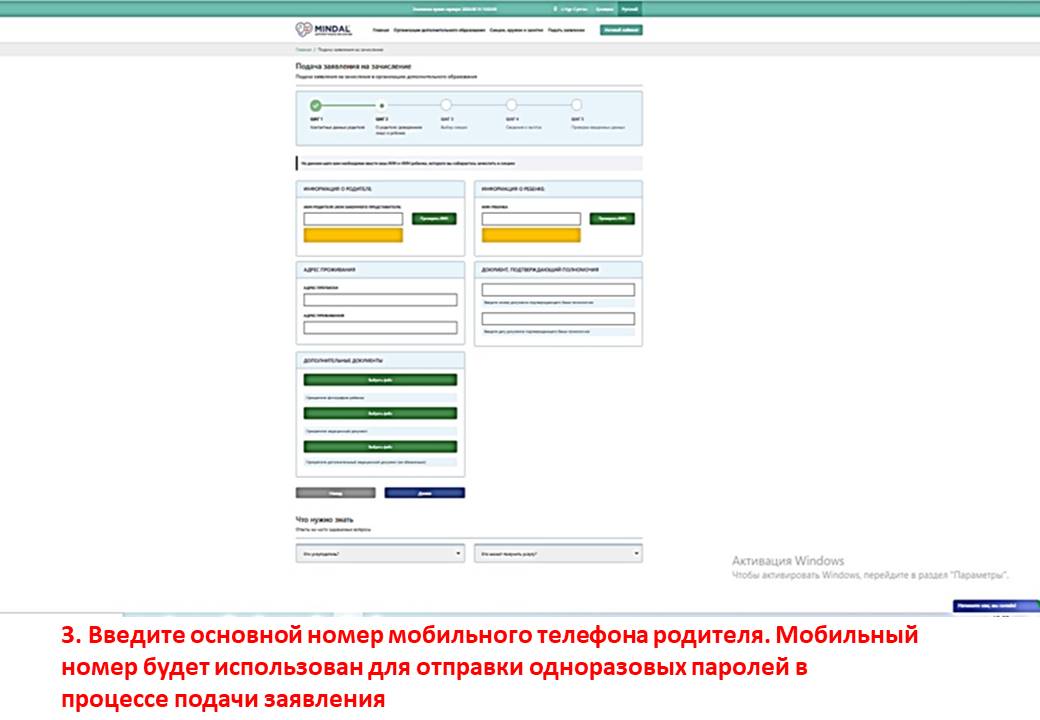1040x720 pixels.
Task: Select the Step 4 circle in progress bar
Action: pyautogui.click(x=511, y=105)
